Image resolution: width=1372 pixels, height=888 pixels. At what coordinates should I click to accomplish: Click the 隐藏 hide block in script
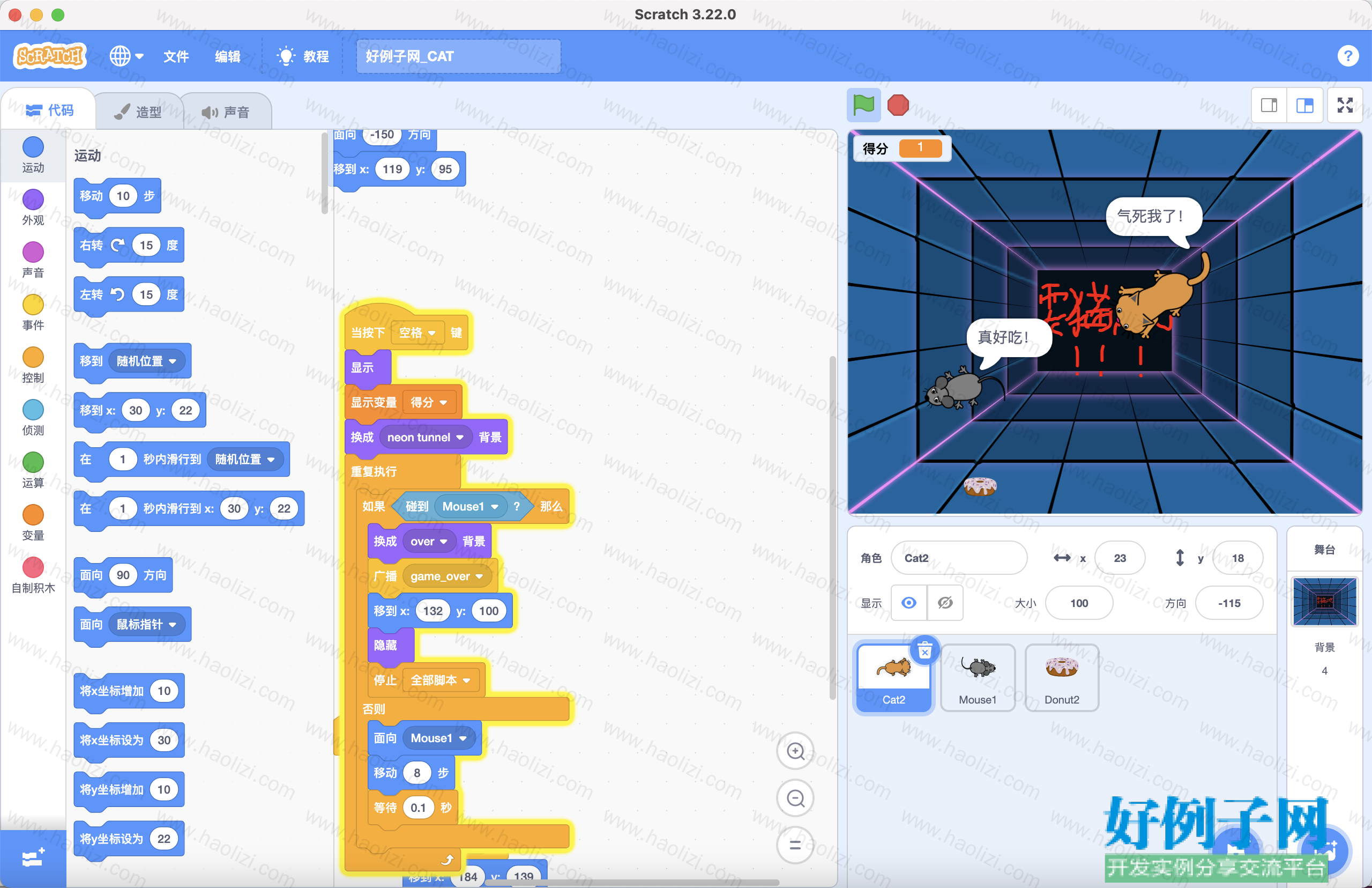tap(390, 645)
